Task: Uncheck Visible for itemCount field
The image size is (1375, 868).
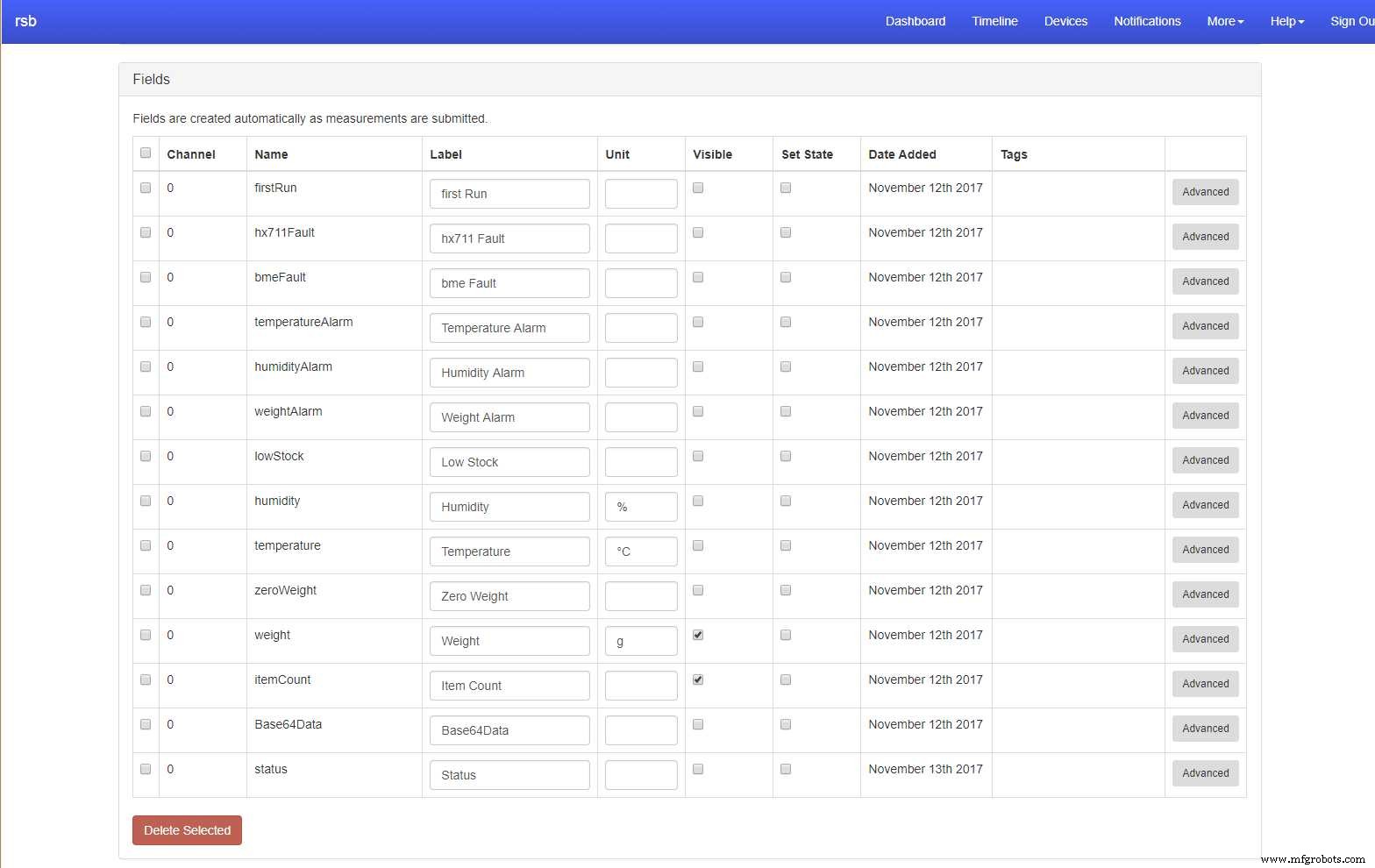Action: (x=698, y=679)
